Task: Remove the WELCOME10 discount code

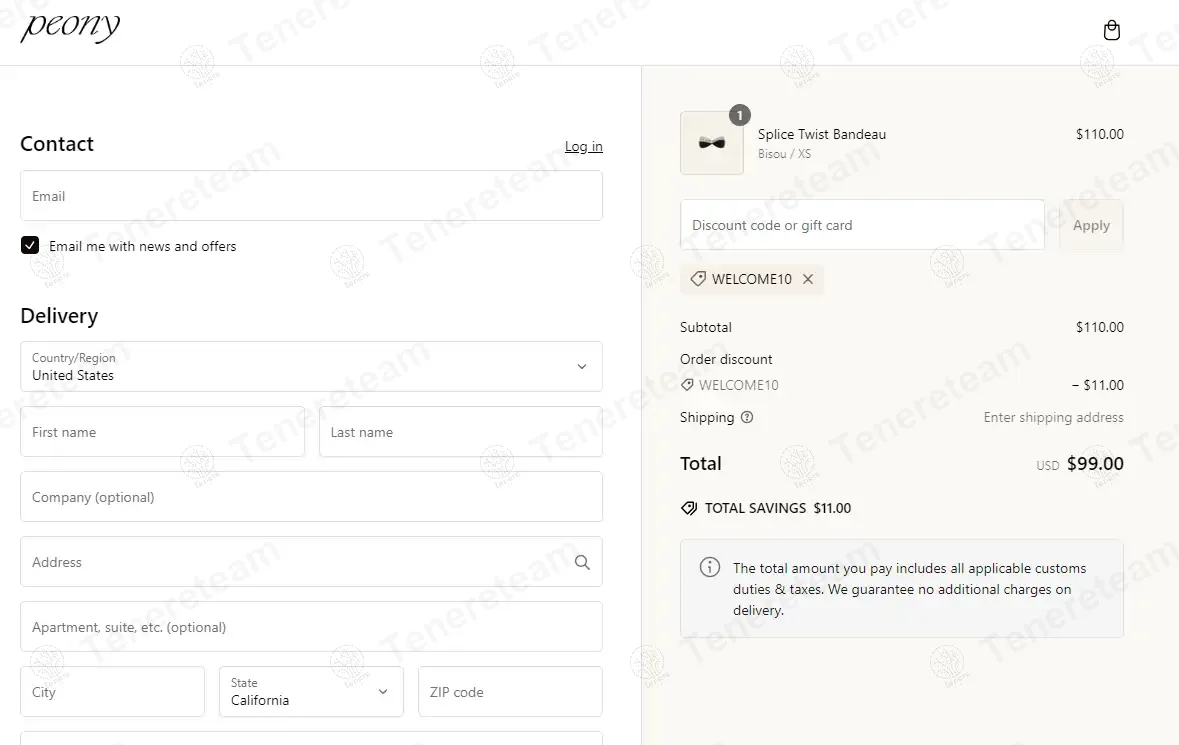Action: (x=808, y=279)
